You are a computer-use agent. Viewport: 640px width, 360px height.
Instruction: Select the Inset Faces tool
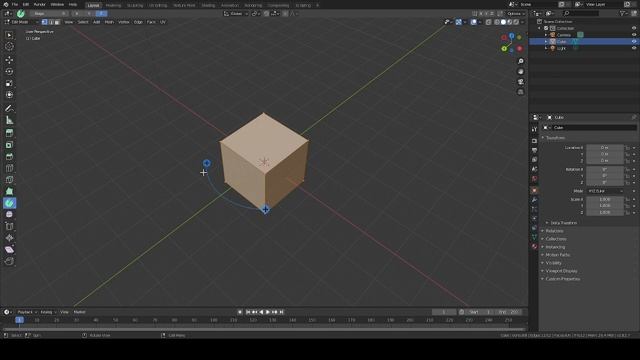tap(9, 145)
